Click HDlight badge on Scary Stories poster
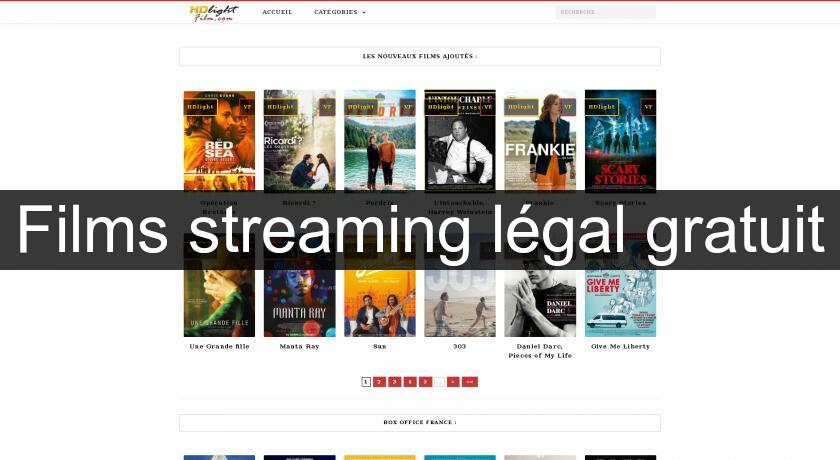840x460 pixels. coord(602,107)
